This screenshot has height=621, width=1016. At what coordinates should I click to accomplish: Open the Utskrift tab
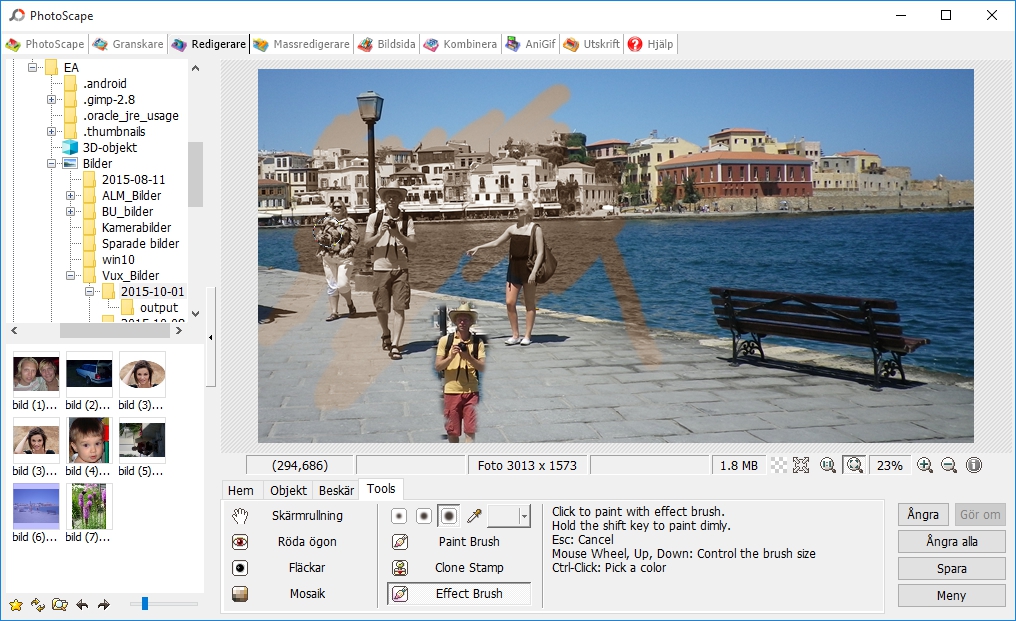tap(592, 44)
